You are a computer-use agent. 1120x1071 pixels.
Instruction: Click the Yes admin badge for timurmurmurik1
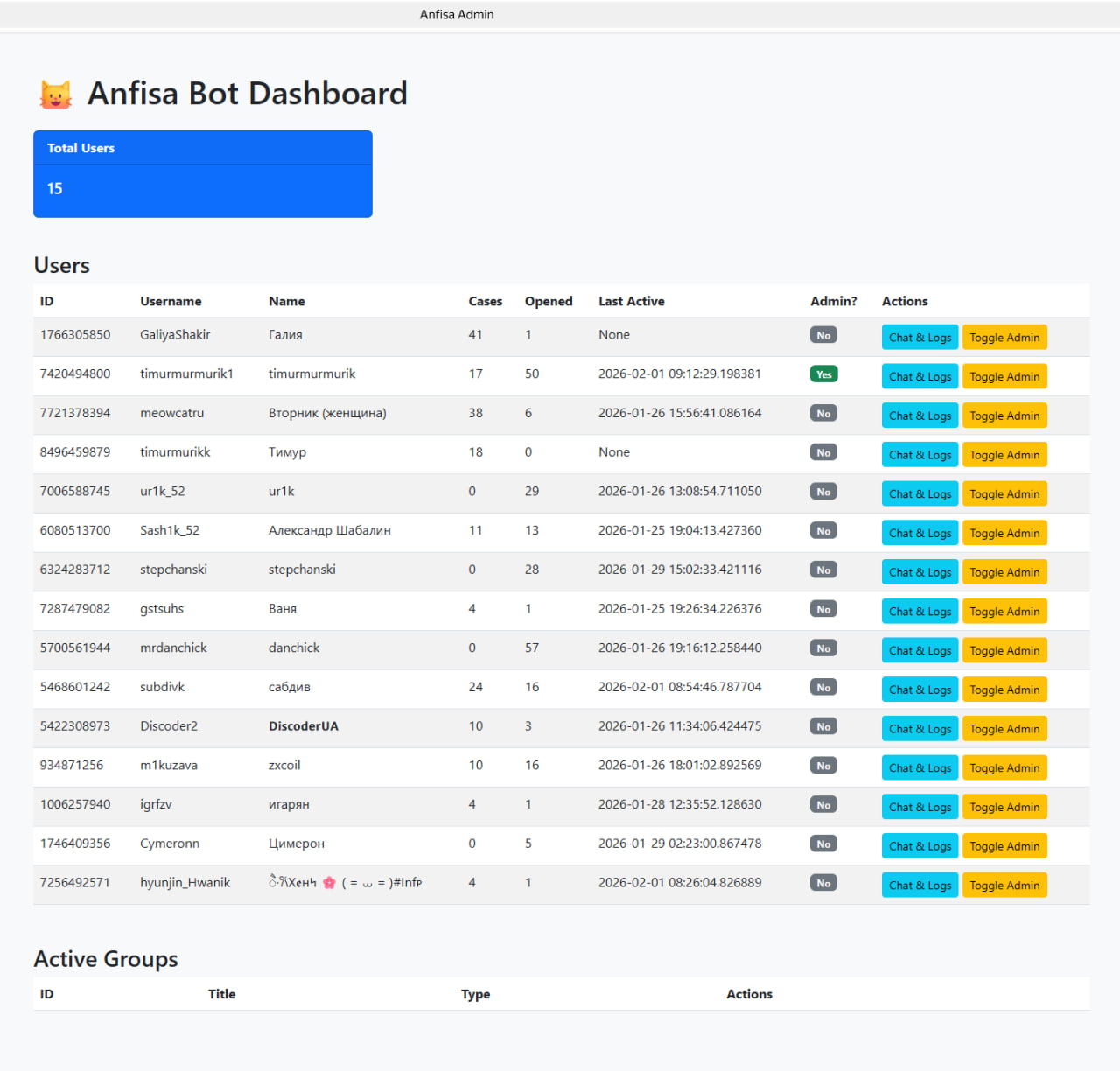[x=823, y=374]
